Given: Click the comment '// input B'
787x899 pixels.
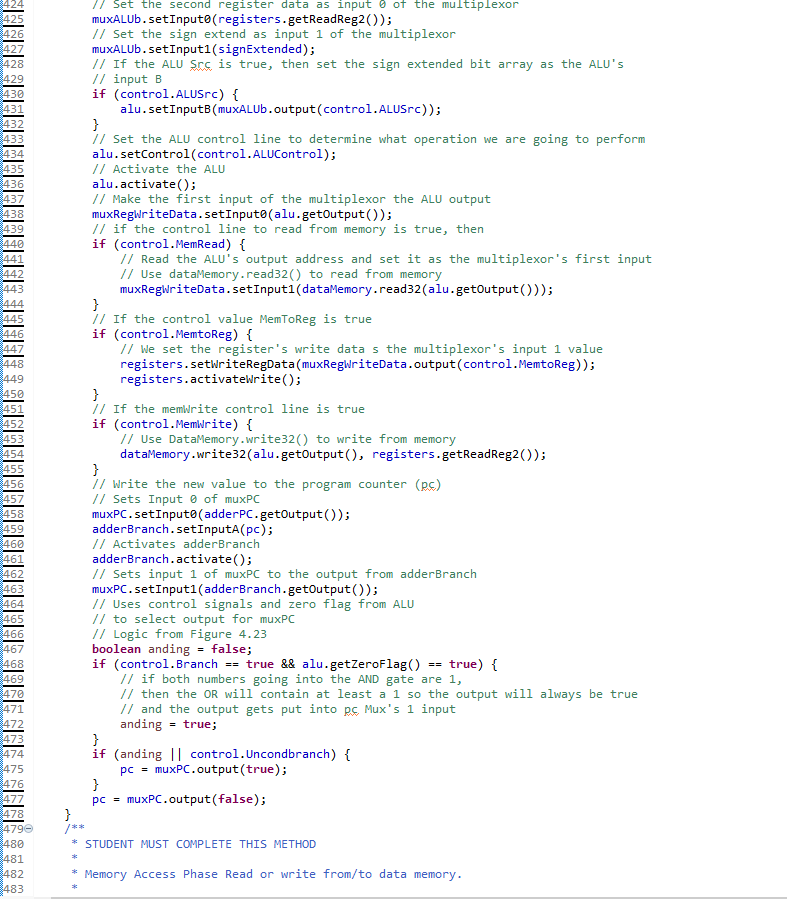Looking at the screenshot, I should point(127,79).
